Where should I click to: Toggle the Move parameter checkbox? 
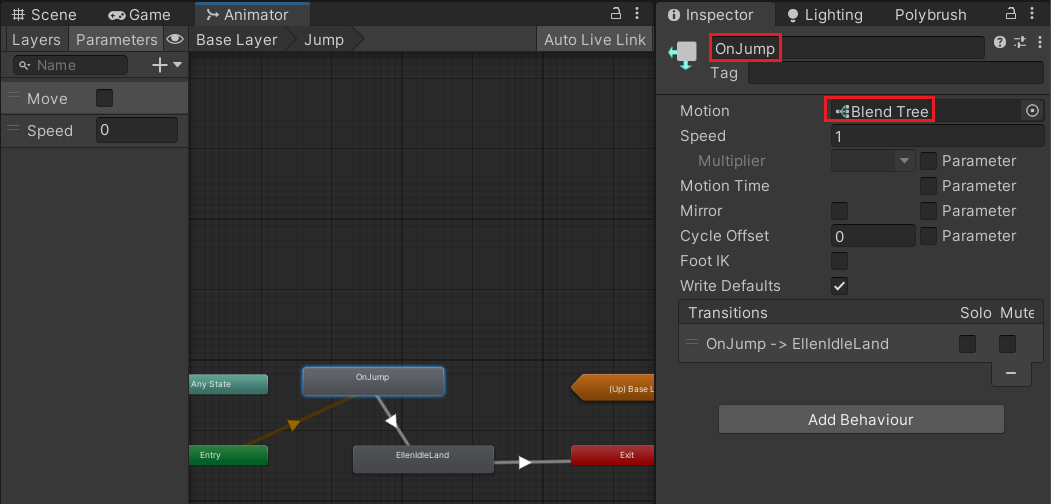105,99
